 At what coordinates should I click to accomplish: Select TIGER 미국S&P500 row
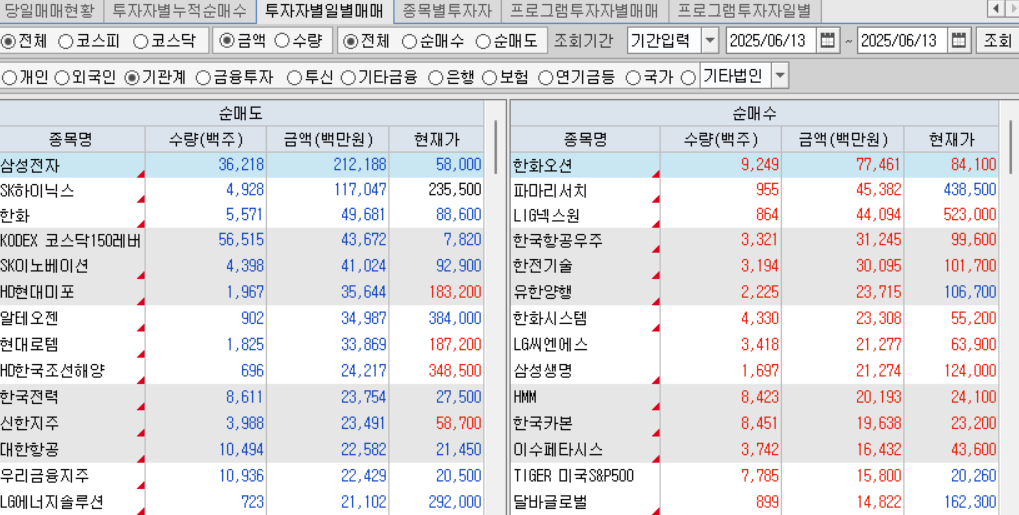tap(755, 476)
